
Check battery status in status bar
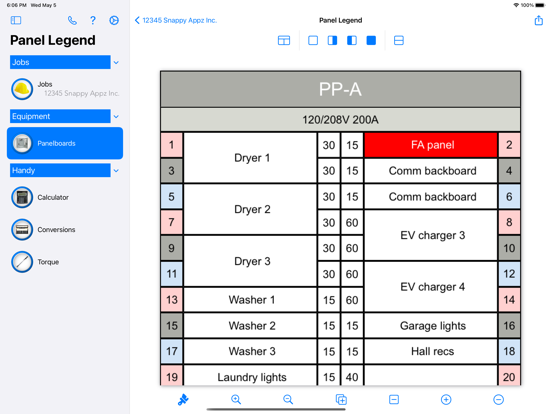click(540, 5)
